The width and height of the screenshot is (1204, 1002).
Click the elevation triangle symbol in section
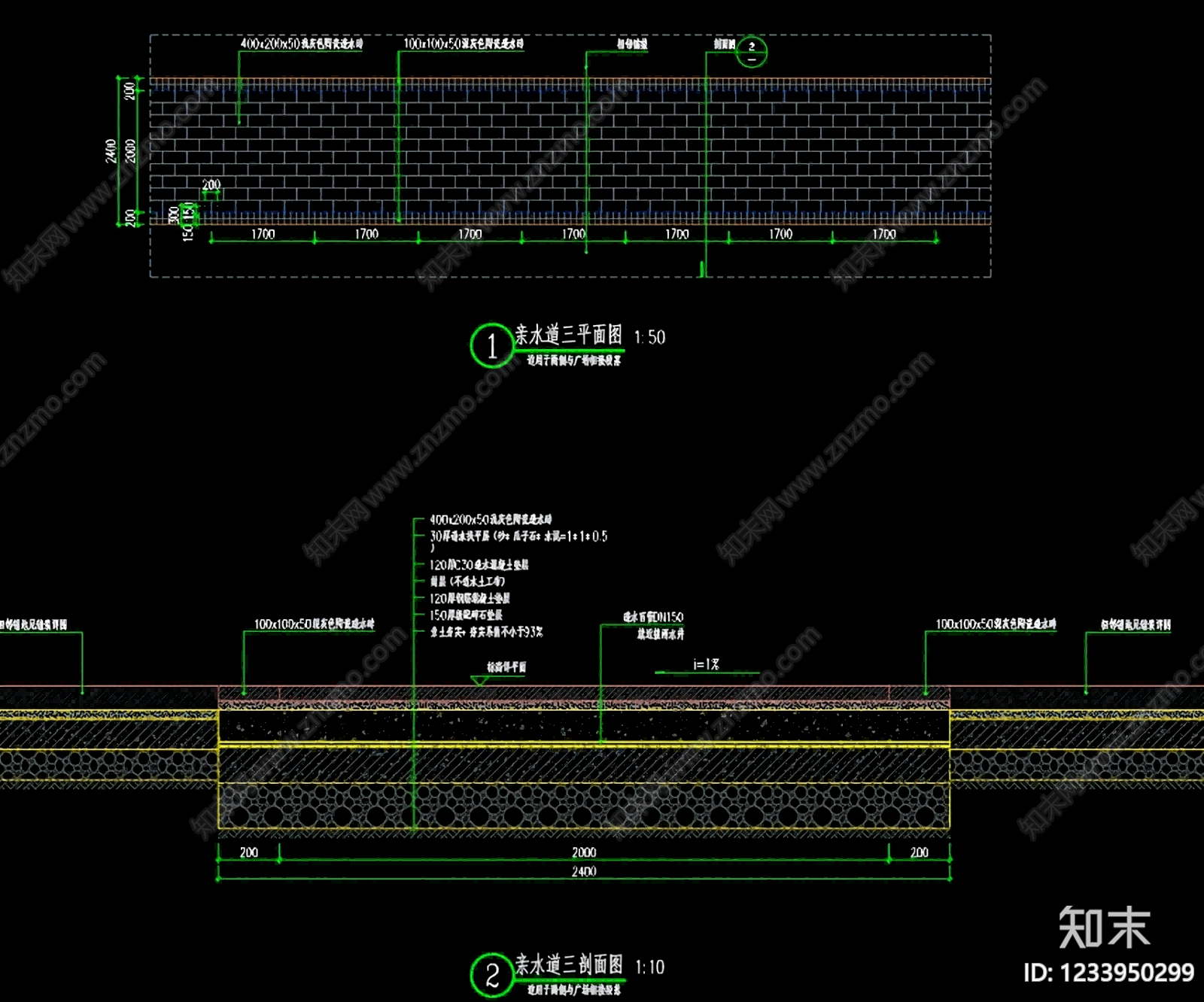click(479, 681)
